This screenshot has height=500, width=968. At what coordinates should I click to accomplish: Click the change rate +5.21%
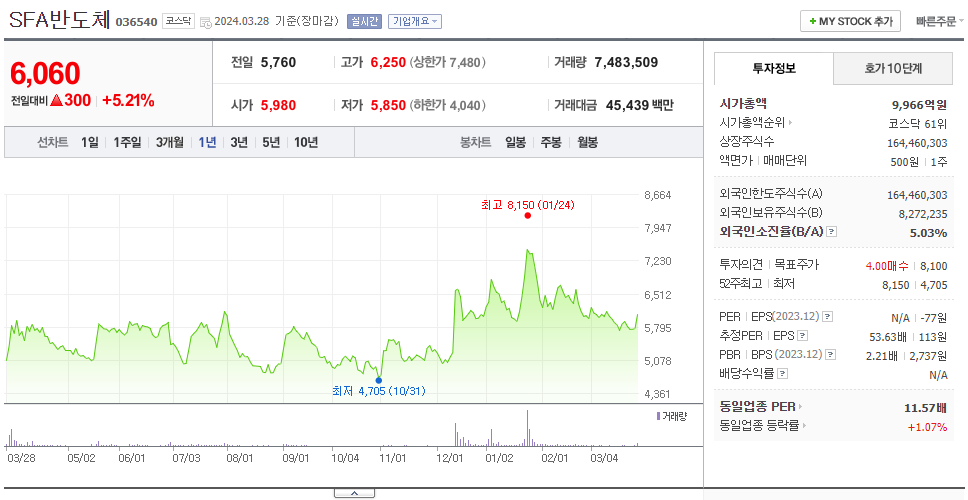coord(128,100)
